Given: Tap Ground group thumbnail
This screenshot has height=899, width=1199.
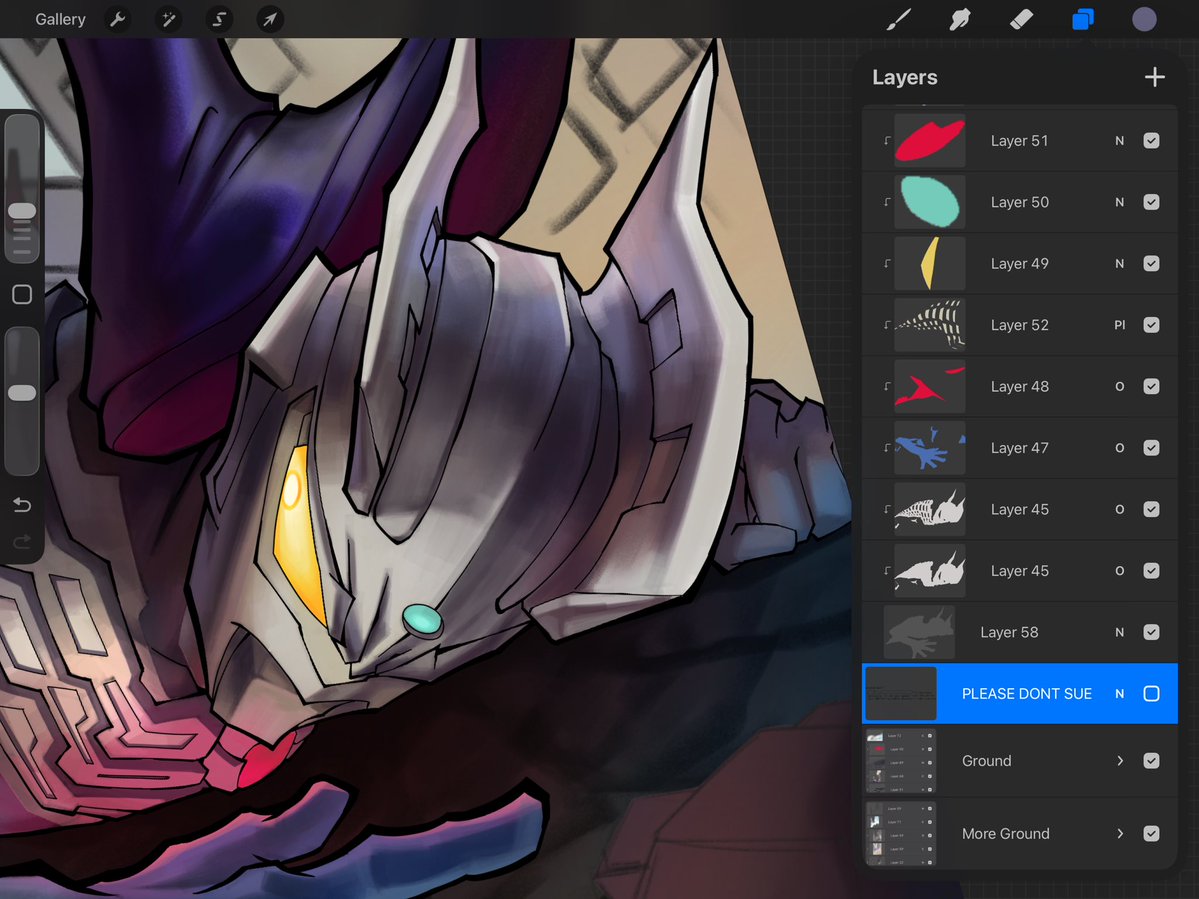Looking at the screenshot, I should click(901, 761).
